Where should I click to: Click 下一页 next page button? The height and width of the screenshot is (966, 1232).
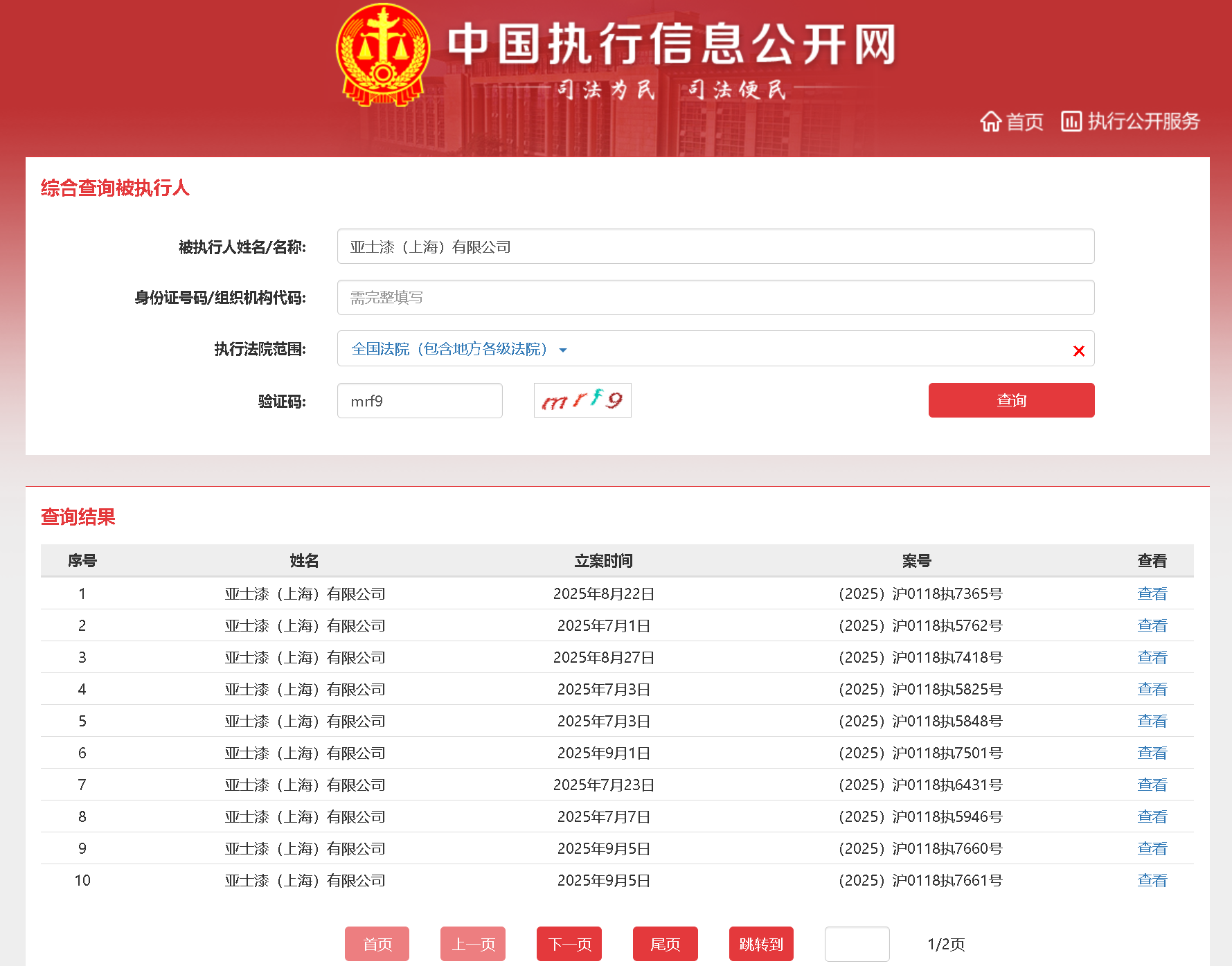pos(569,944)
